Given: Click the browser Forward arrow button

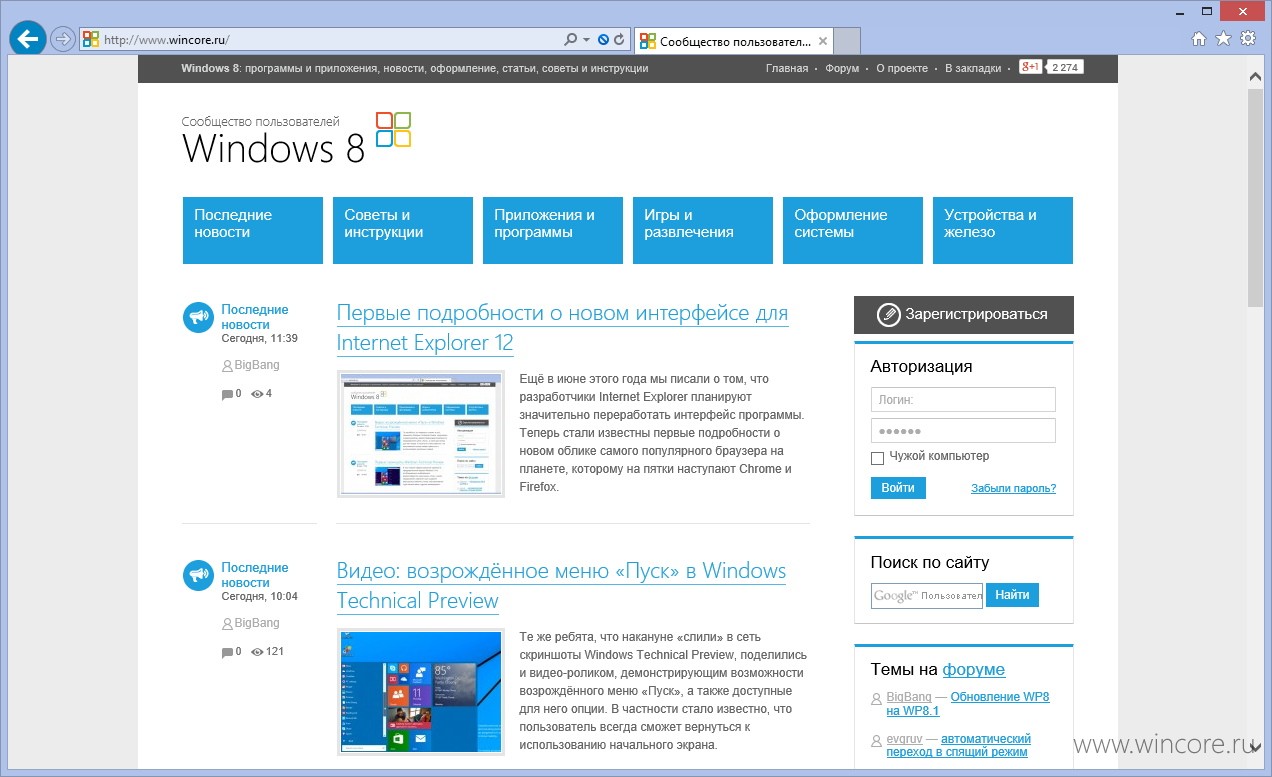Looking at the screenshot, I should tap(63, 39).
